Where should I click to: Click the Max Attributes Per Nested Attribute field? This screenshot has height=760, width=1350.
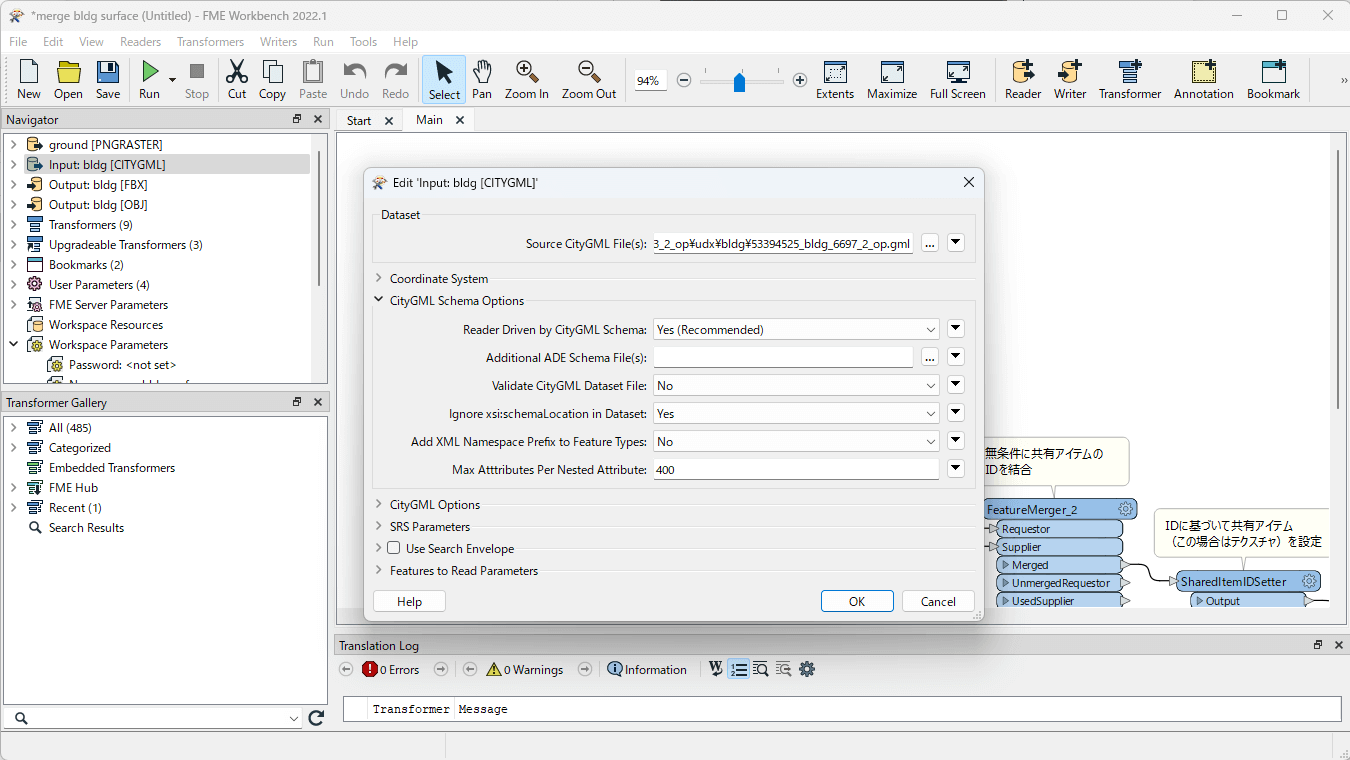[x=796, y=469]
